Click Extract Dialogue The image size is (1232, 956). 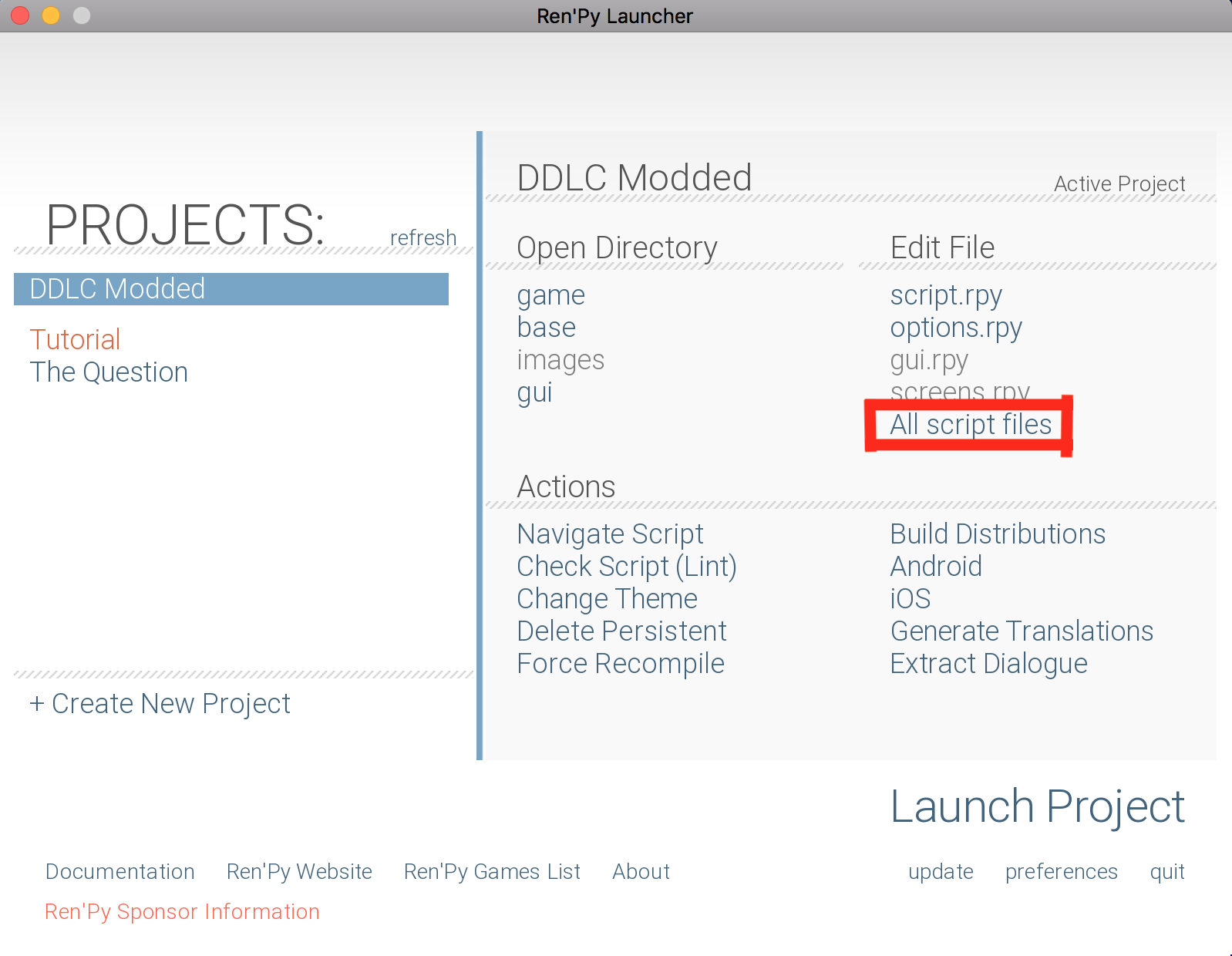click(988, 664)
